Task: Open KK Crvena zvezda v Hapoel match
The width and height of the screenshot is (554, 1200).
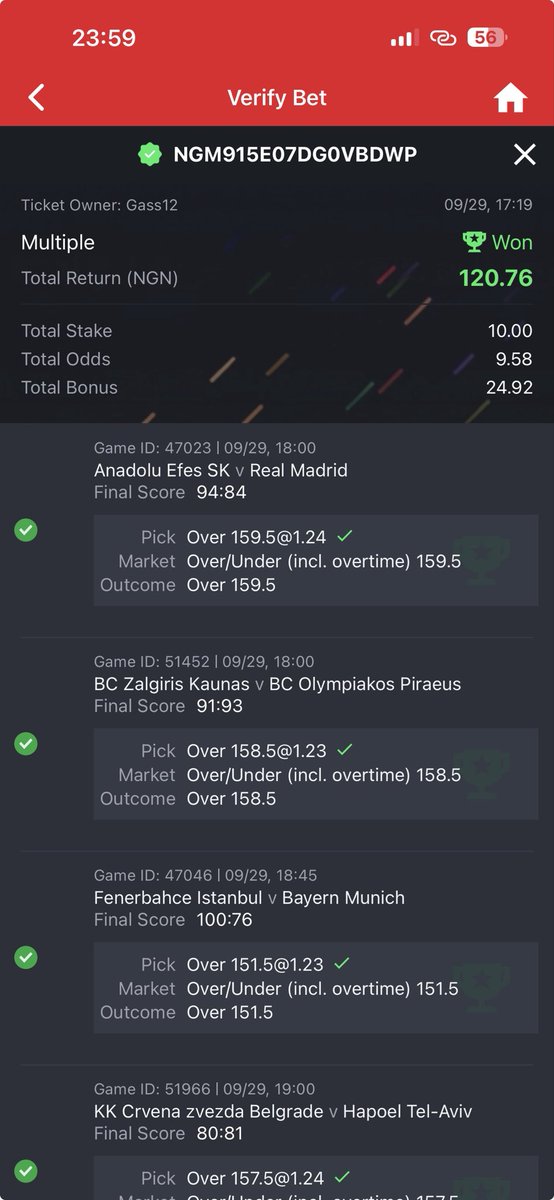Action: coord(283,1112)
